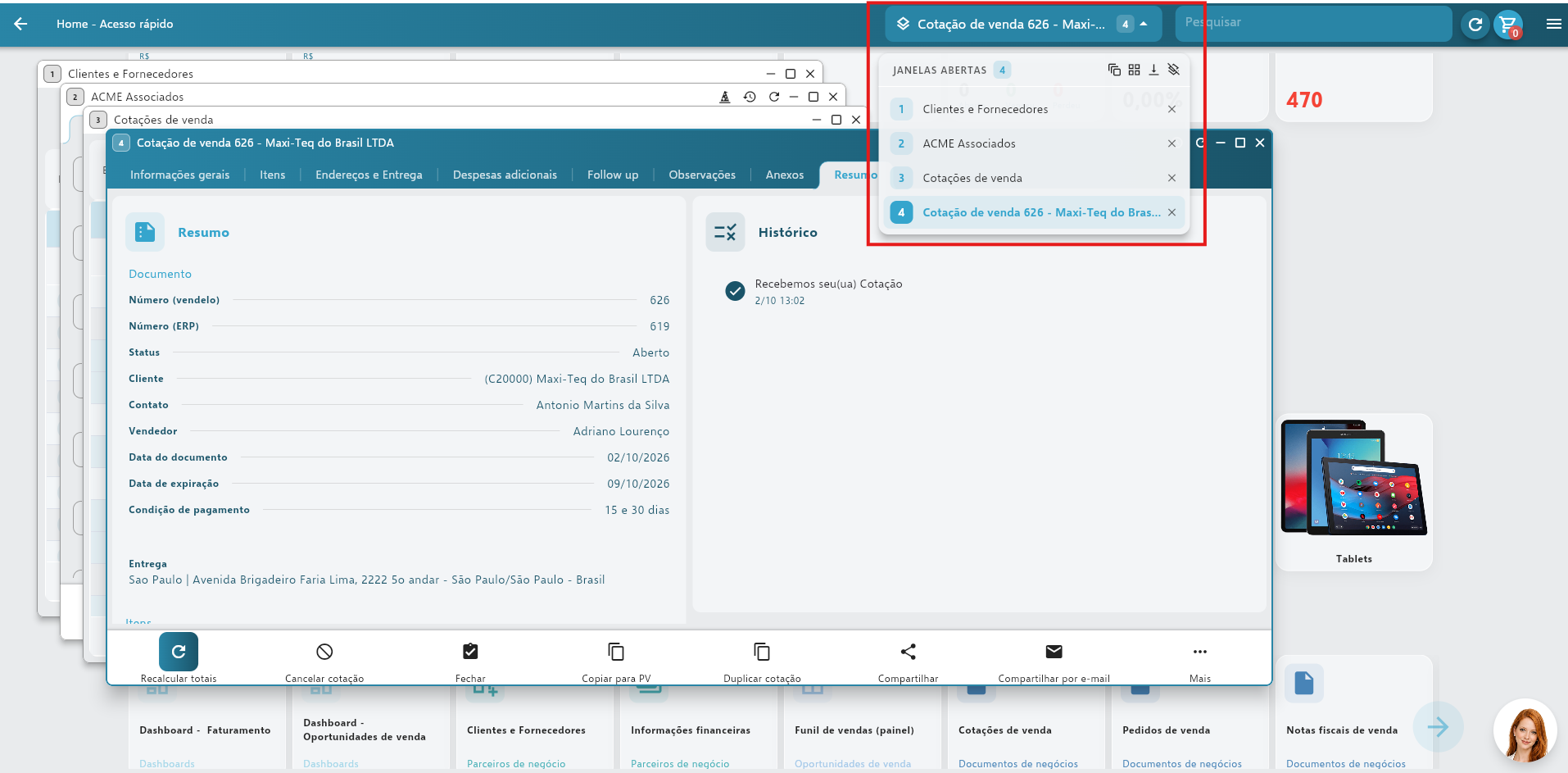1568x773 pixels.
Task: Open the Follow up tab
Action: 613,175
